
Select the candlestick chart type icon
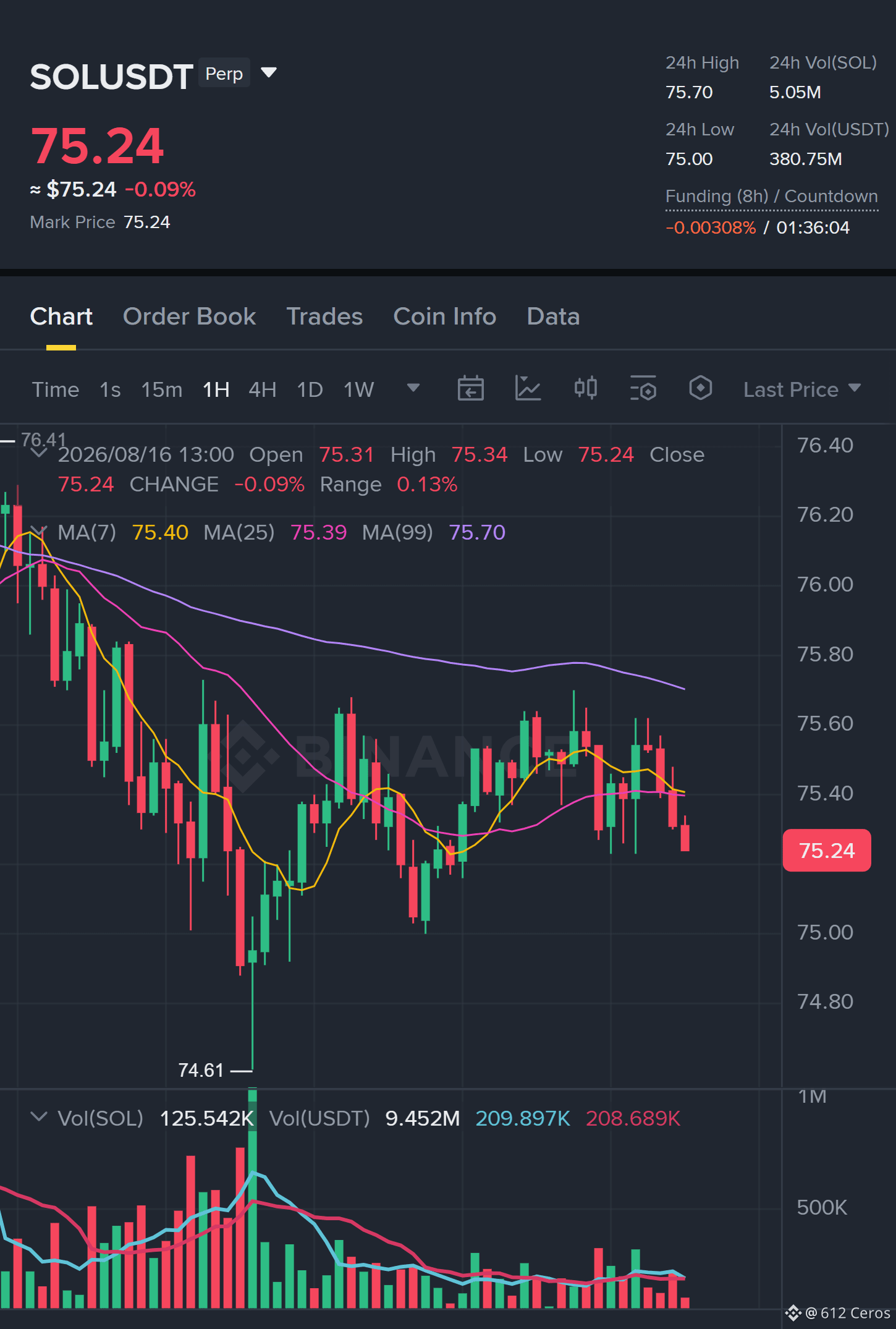coord(585,389)
